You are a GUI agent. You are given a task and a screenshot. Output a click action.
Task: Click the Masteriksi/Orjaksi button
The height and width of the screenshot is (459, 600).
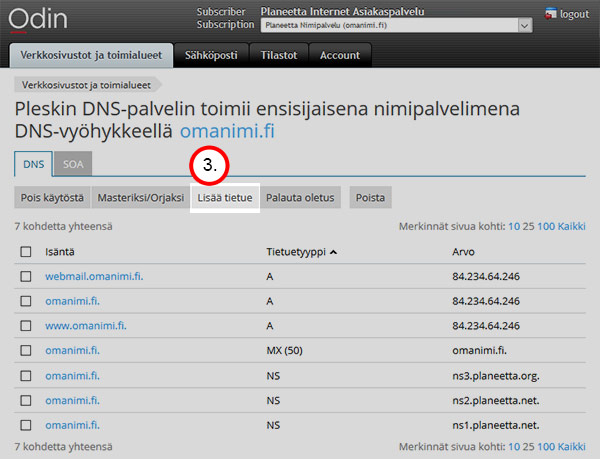pos(141,198)
